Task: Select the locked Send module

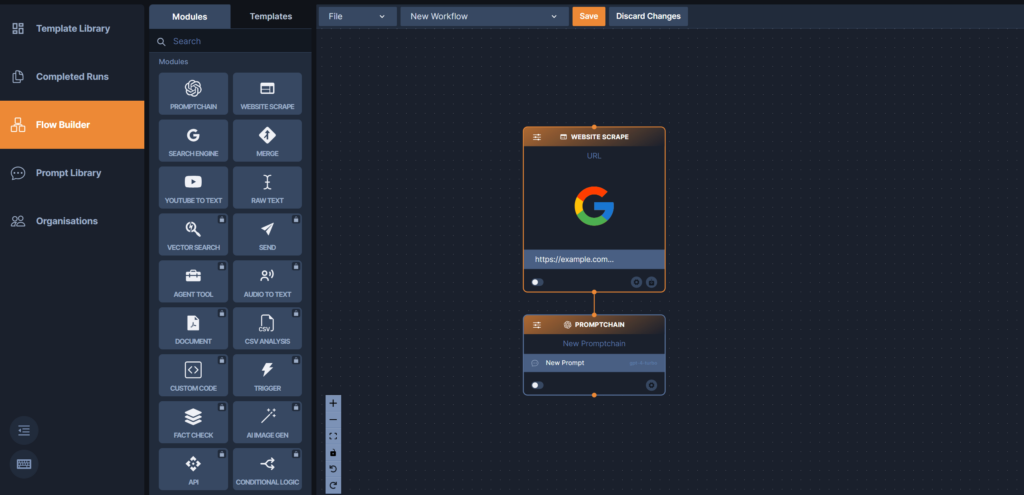Action: (x=267, y=234)
